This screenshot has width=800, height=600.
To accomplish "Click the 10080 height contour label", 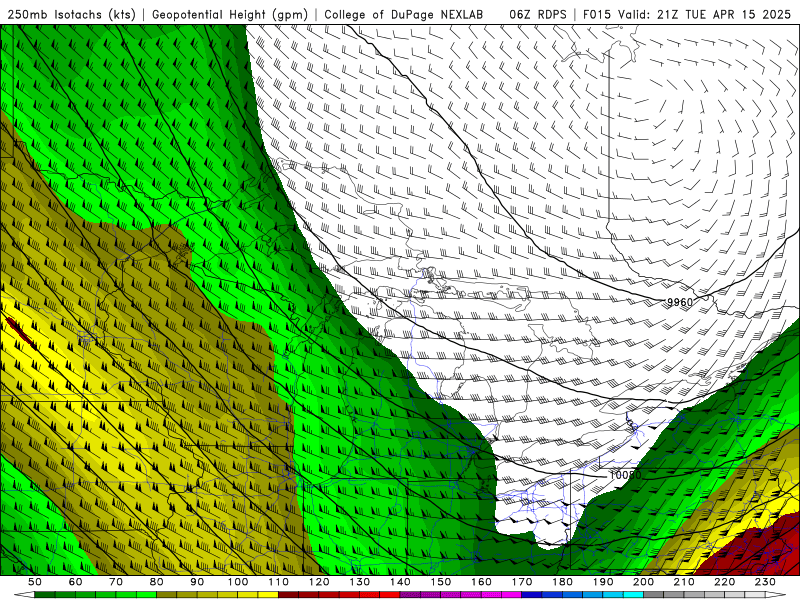I will (x=626, y=475).
